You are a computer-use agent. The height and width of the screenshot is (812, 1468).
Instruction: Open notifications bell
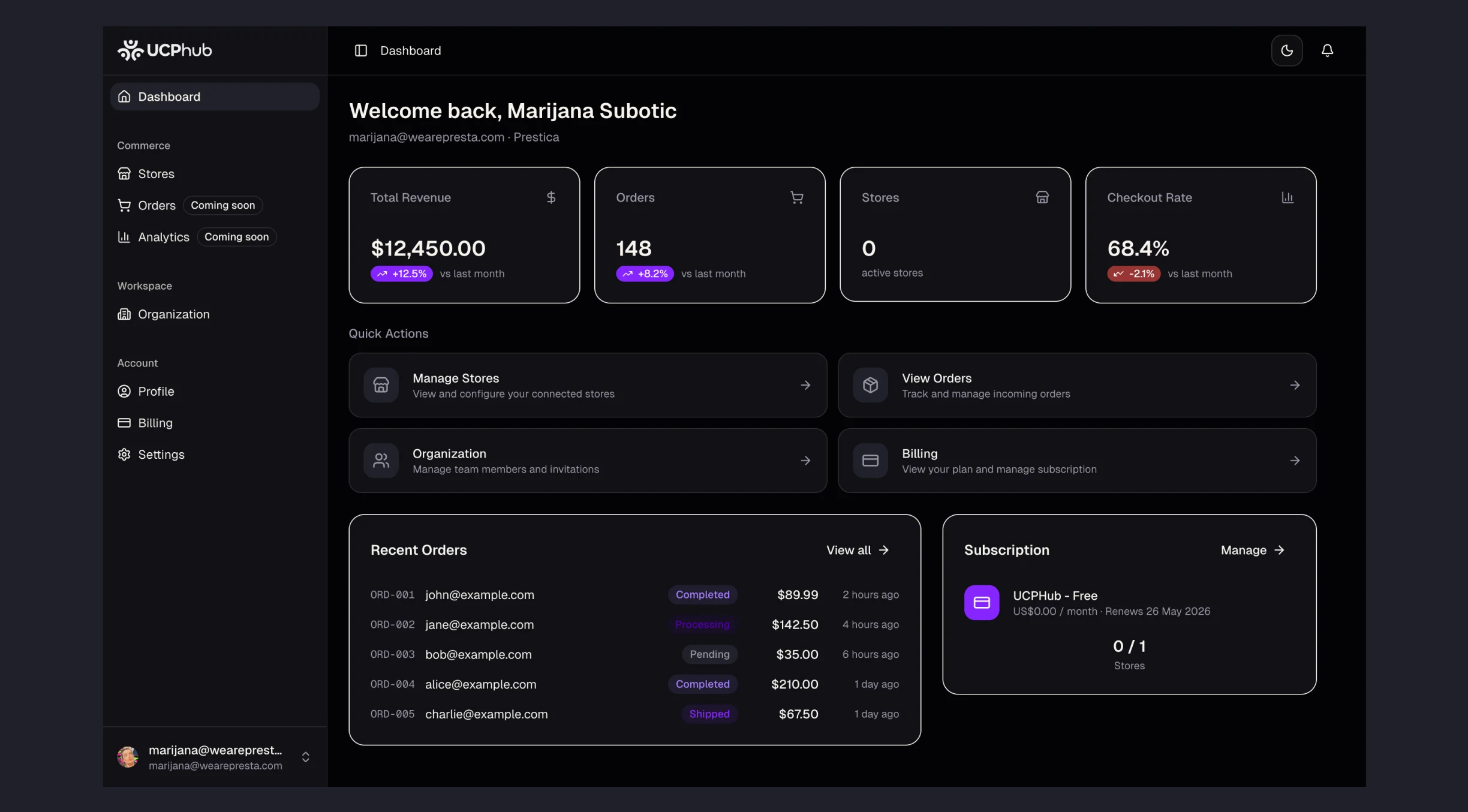[1328, 50]
